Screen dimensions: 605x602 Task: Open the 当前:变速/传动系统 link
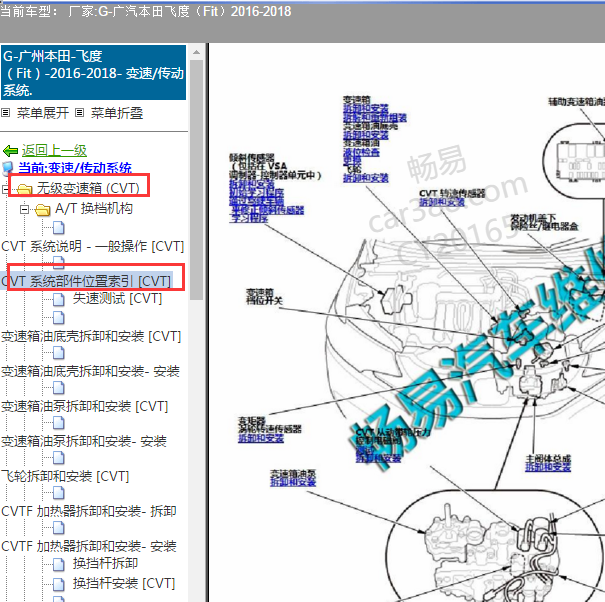tap(75, 168)
